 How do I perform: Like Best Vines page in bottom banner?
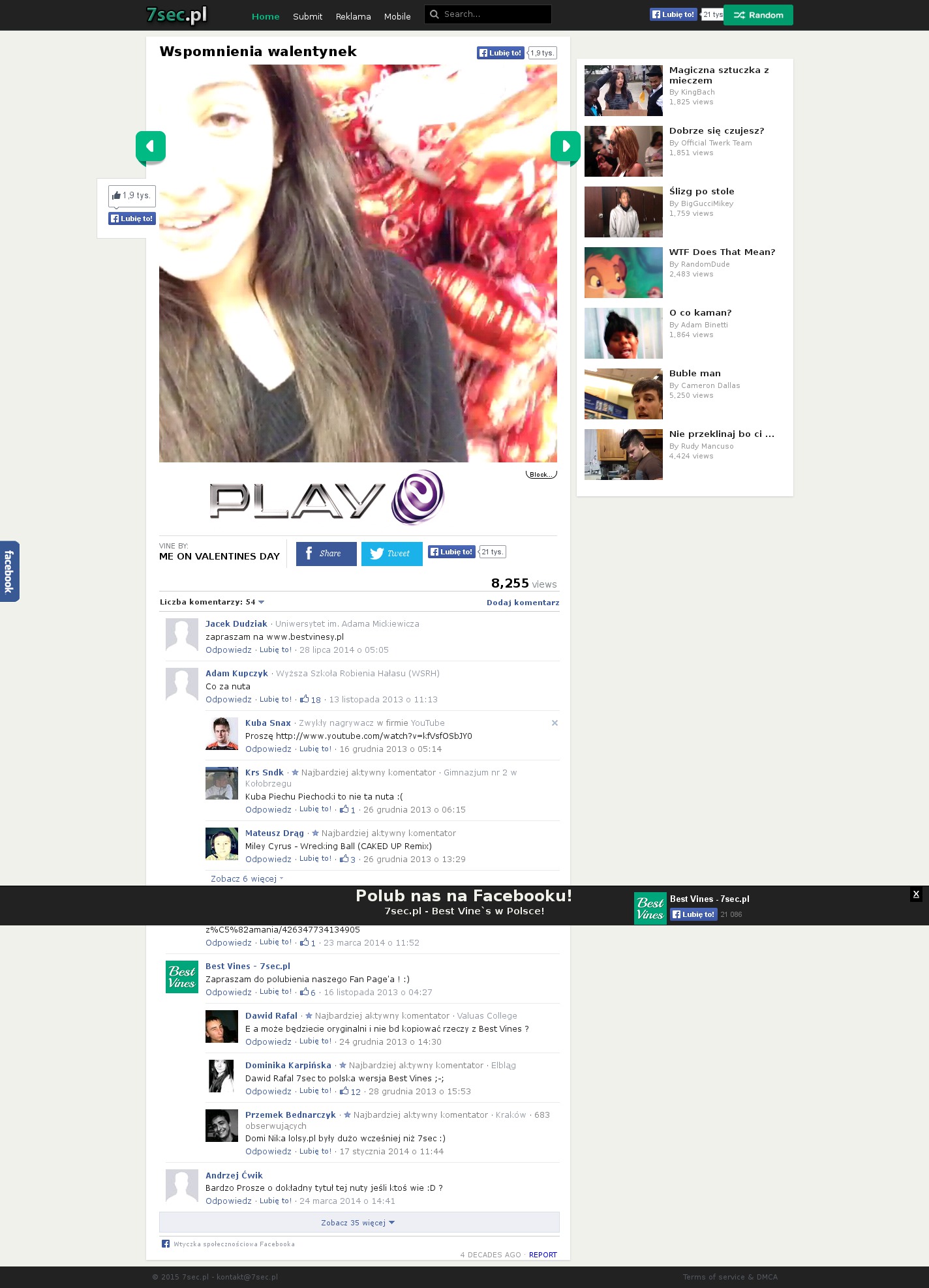click(x=693, y=914)
